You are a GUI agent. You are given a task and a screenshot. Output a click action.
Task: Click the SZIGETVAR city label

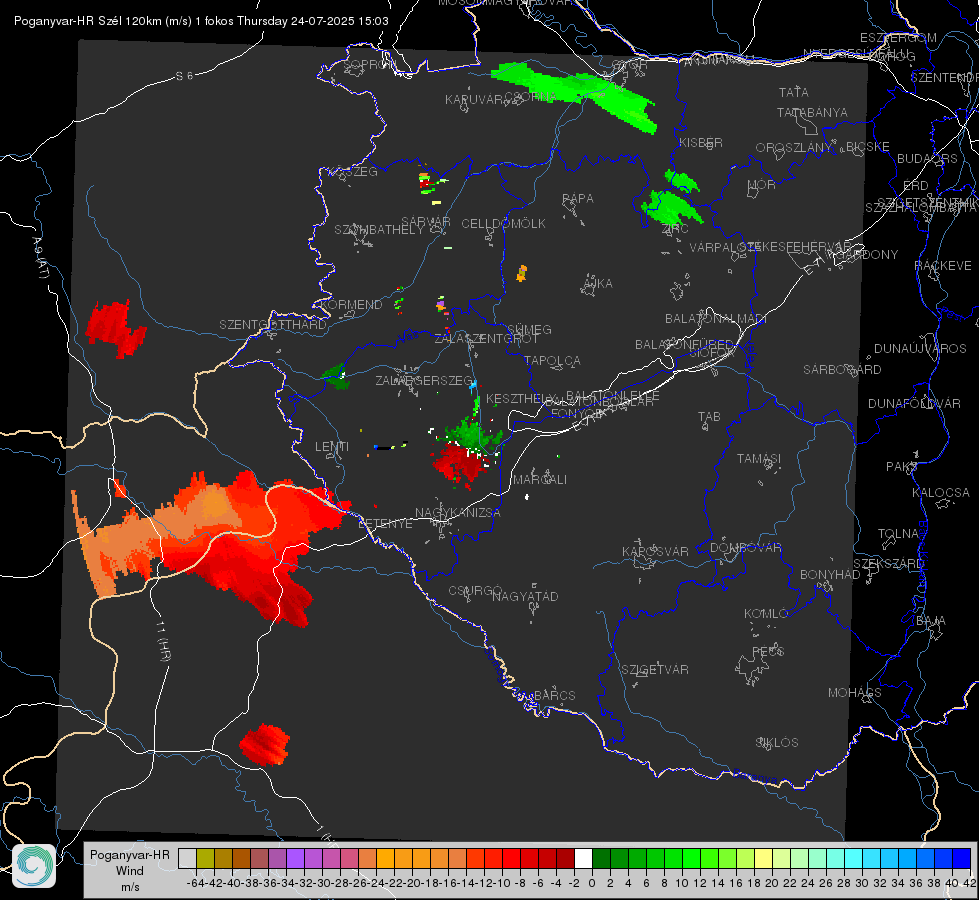coord(654,670)
